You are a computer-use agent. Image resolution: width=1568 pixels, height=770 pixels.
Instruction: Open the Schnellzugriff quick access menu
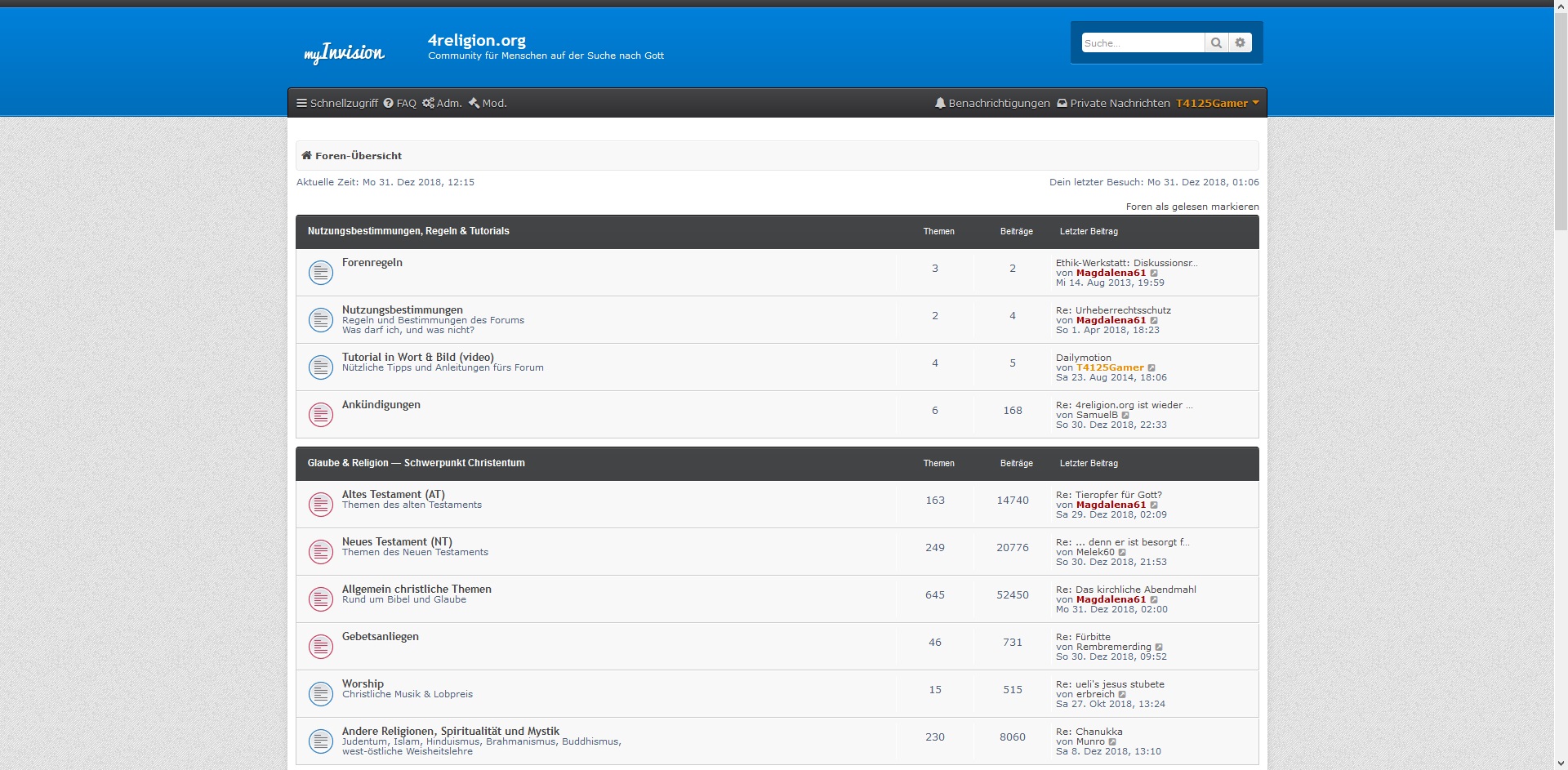pos(336,104)
